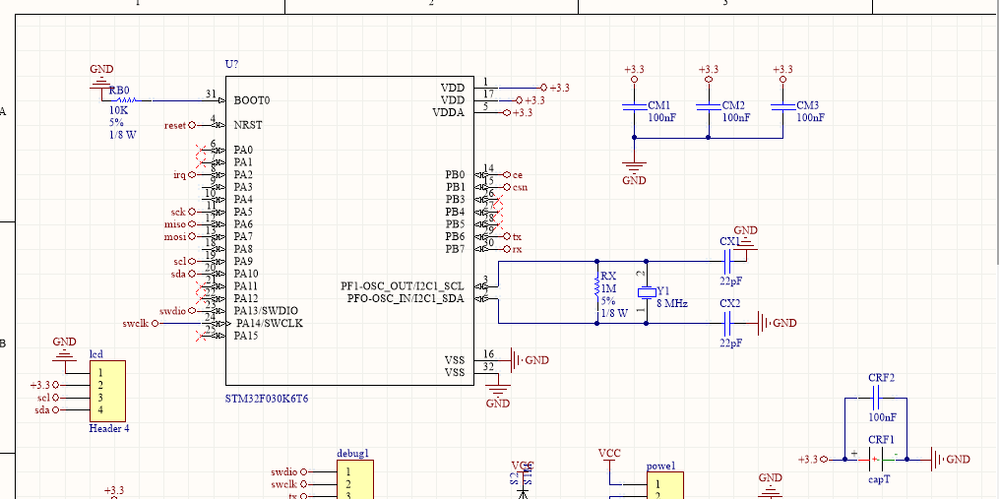Click the GND port right of CRF1
999x499 pixels.
pos(951,459)
